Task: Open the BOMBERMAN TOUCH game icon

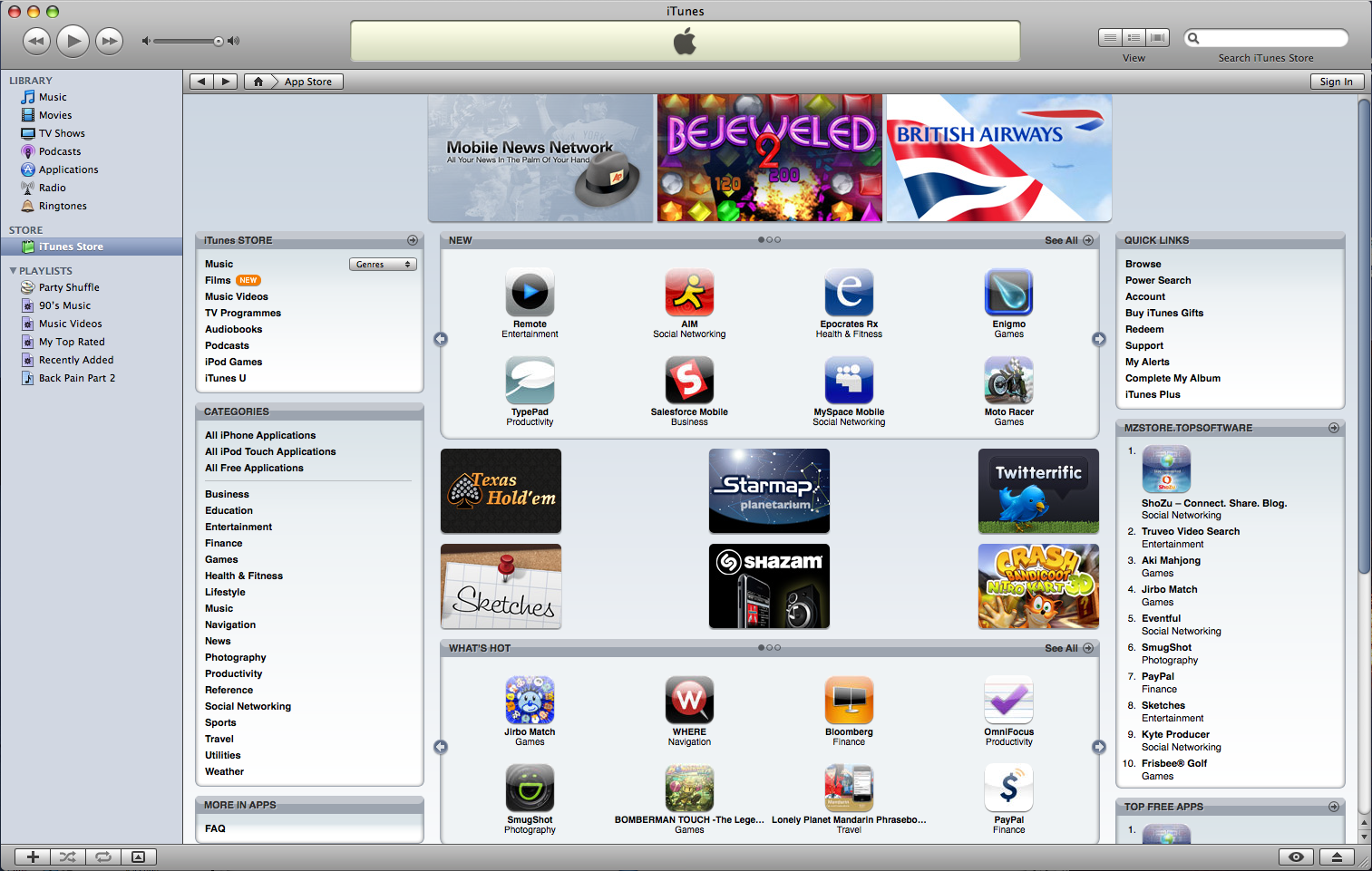Action: click(689, 789)
